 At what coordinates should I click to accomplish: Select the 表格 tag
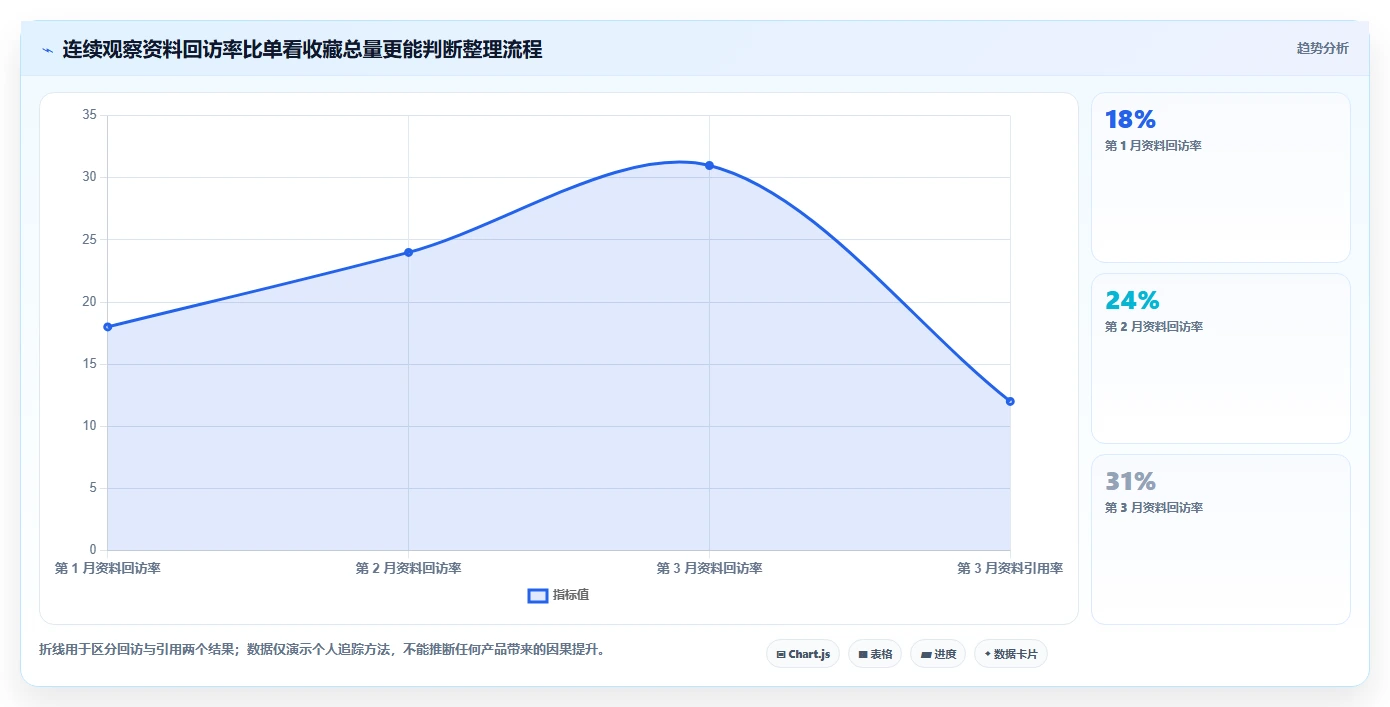(875, 654)
